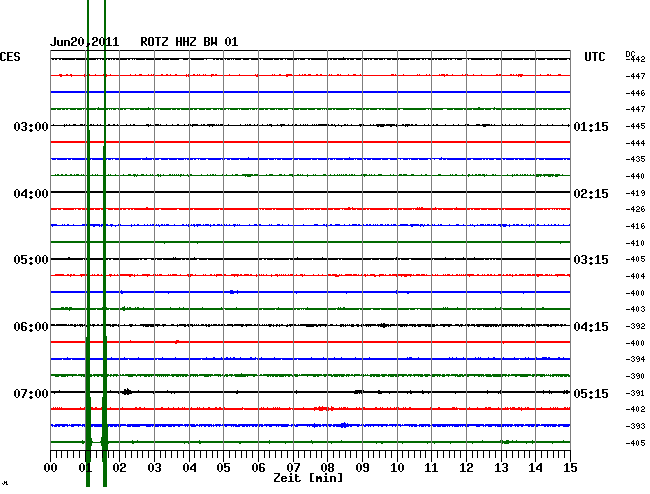
Task: Click the DC offset value -446
Action: (635, 93)
